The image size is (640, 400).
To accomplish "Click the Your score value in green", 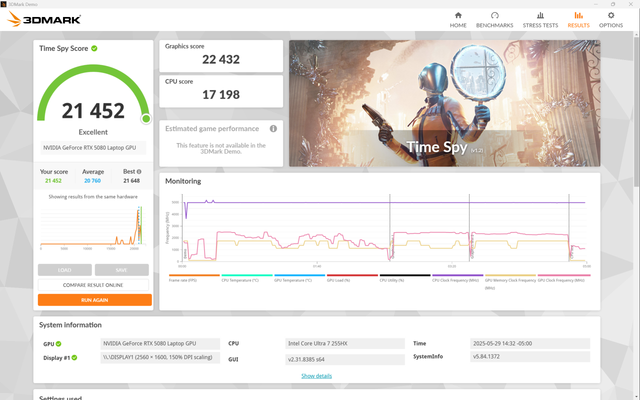I will tap(53, 180).
